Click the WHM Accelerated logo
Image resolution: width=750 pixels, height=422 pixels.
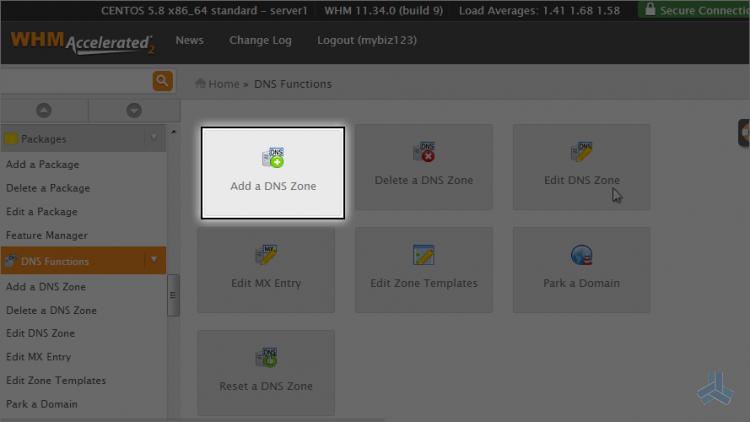[x=82, y=43]
